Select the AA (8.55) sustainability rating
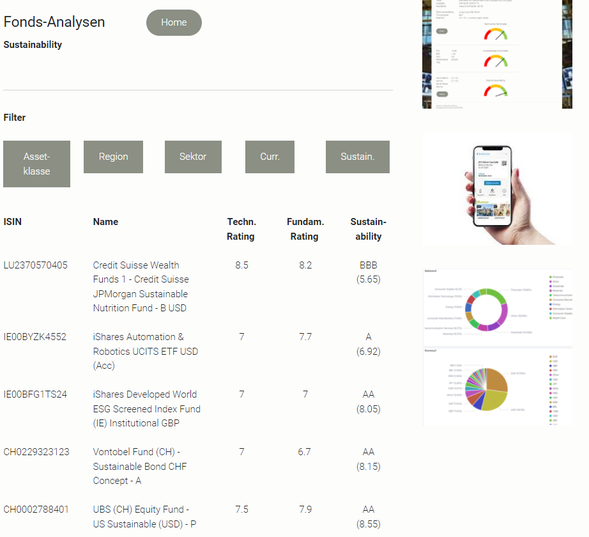The width and height of the screenshot is (589, 537). pos(368,517)
